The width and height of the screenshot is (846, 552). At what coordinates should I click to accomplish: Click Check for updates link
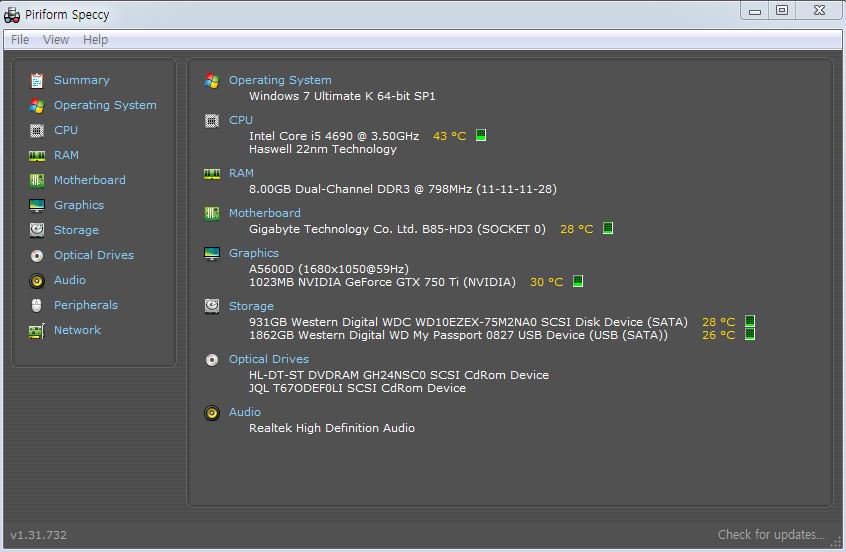(x=771, y=535)
